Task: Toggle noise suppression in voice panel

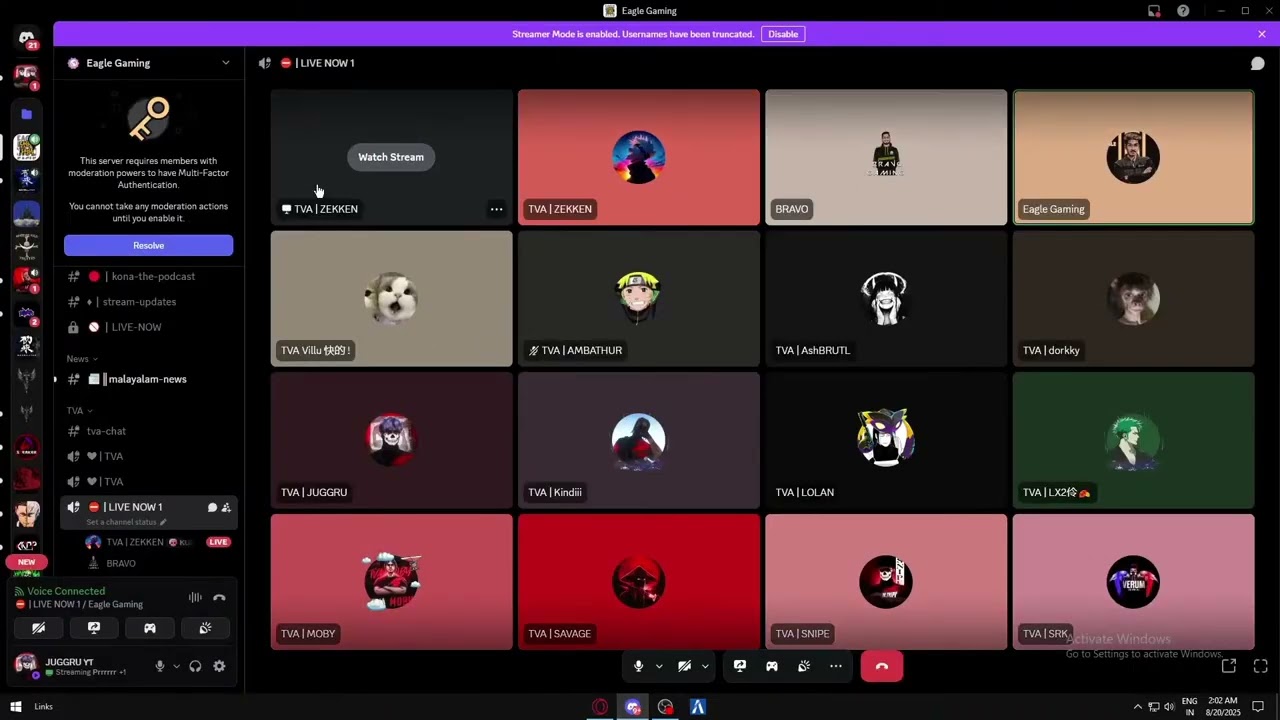Action: 195,597
